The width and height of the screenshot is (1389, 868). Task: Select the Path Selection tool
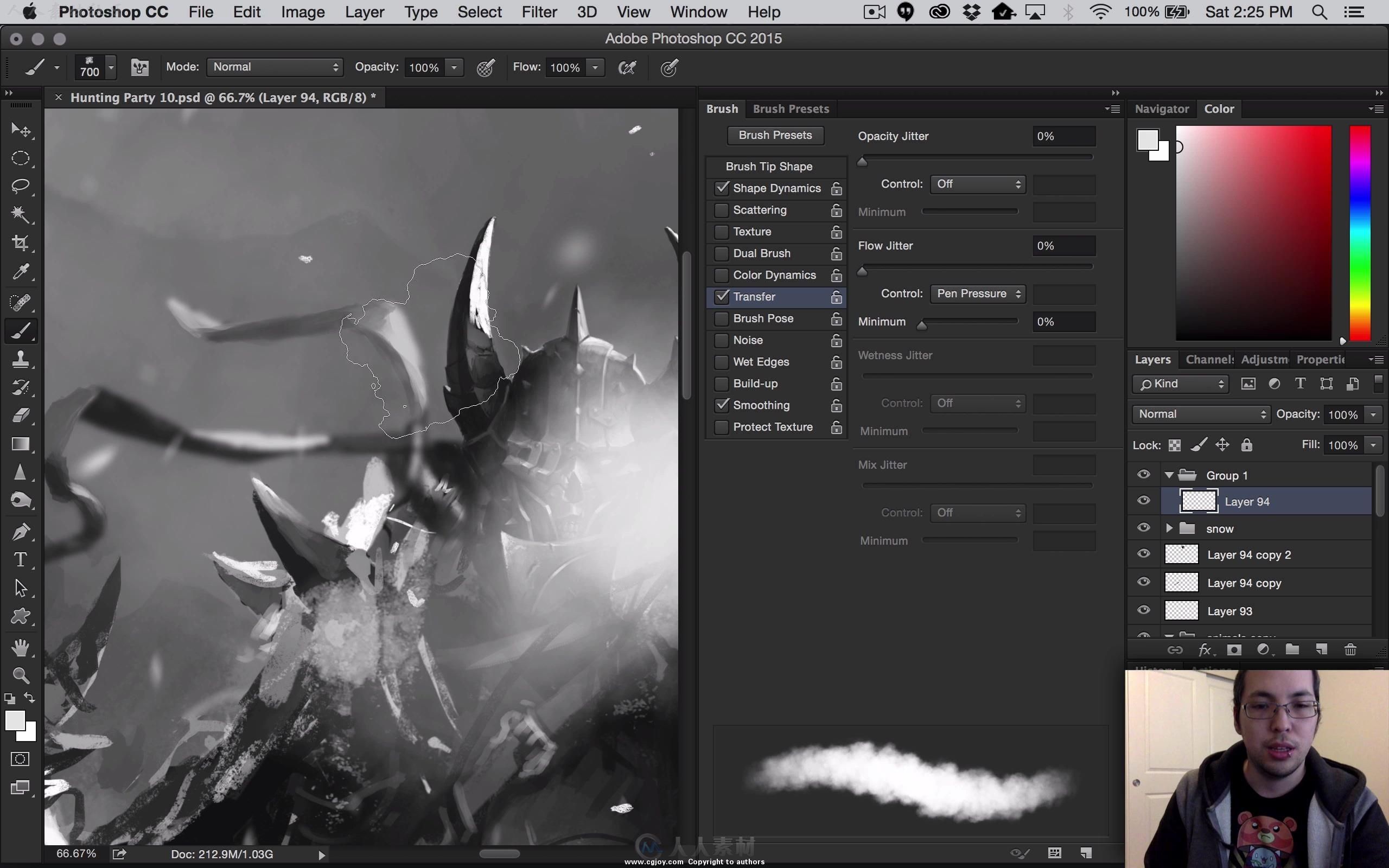coord(21,589)
